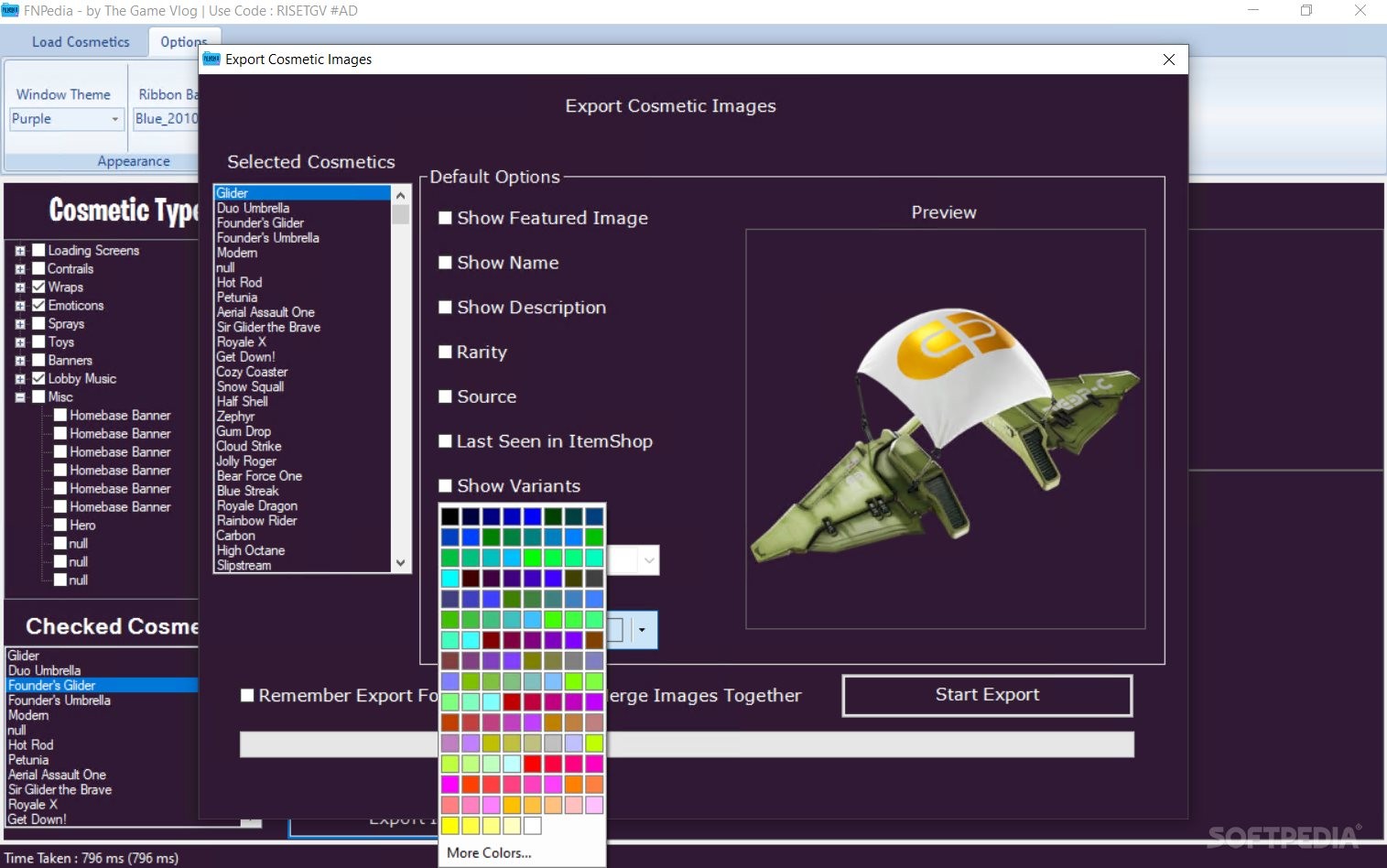Click the Selected Cosmetics scroll up arrow
This screenshot has width=1387, height=868.
[400, 194]
